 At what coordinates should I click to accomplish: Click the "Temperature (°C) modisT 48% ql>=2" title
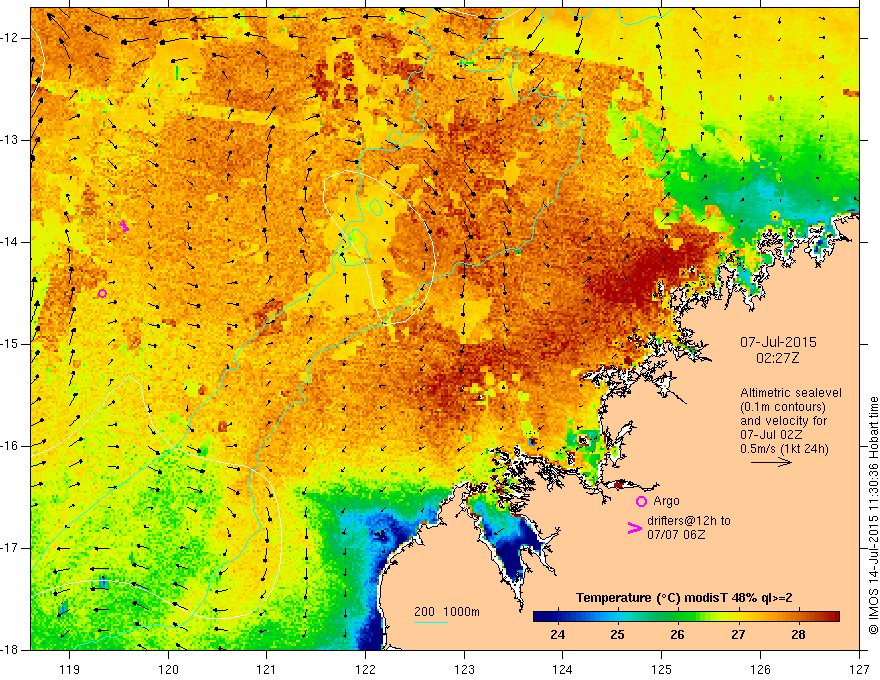click(x=684, y=598)
